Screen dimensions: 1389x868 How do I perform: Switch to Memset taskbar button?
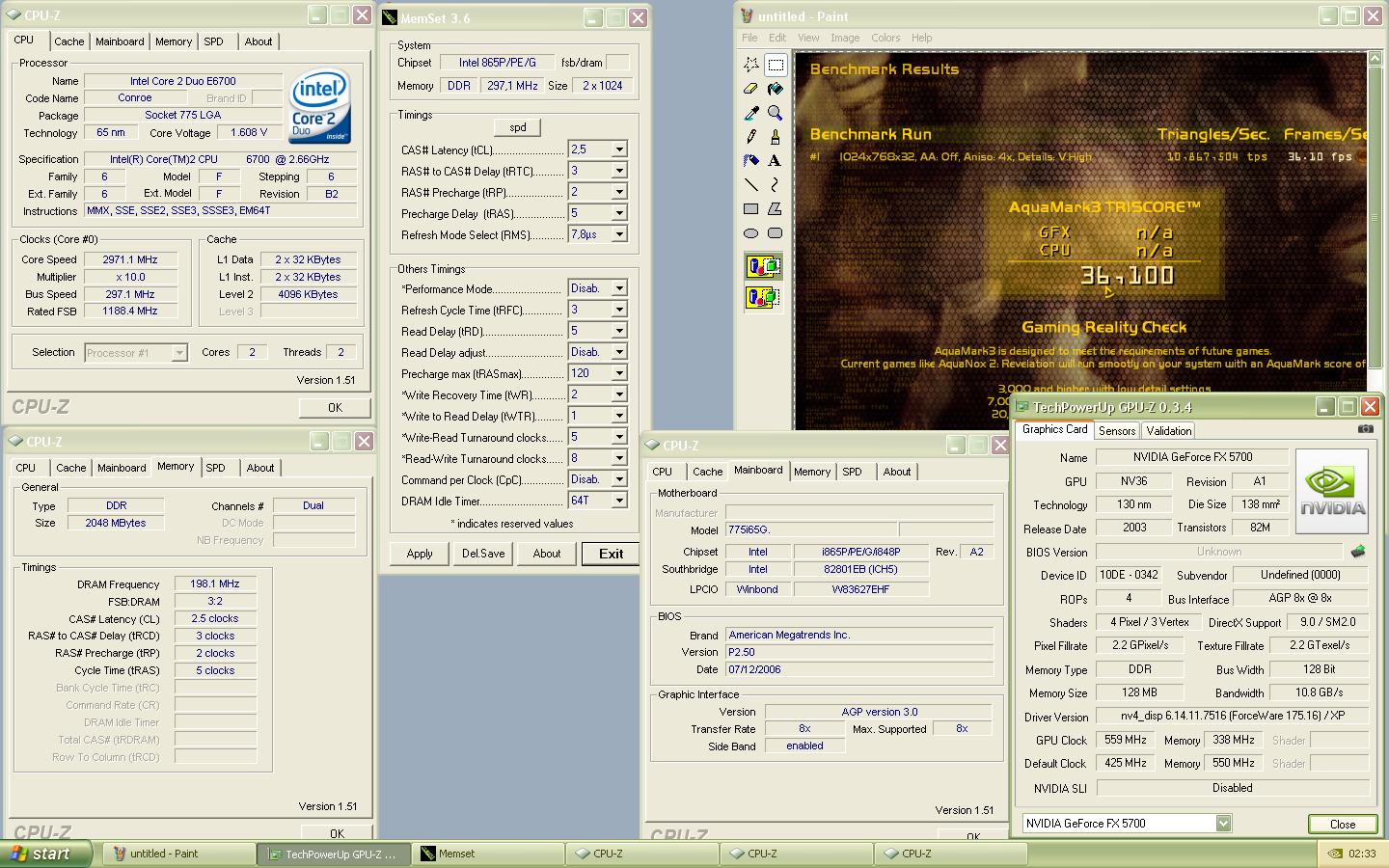[x=487, y=854]
